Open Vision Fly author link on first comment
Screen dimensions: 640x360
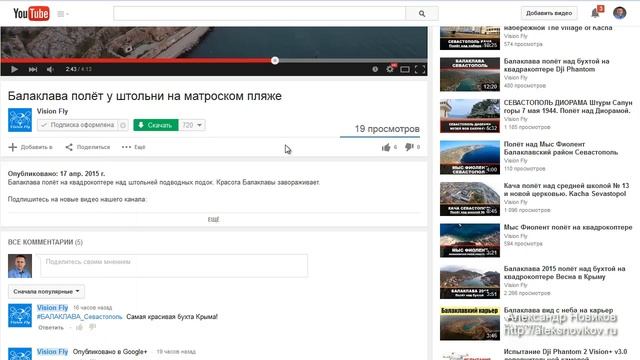click(x=52, y=308)
